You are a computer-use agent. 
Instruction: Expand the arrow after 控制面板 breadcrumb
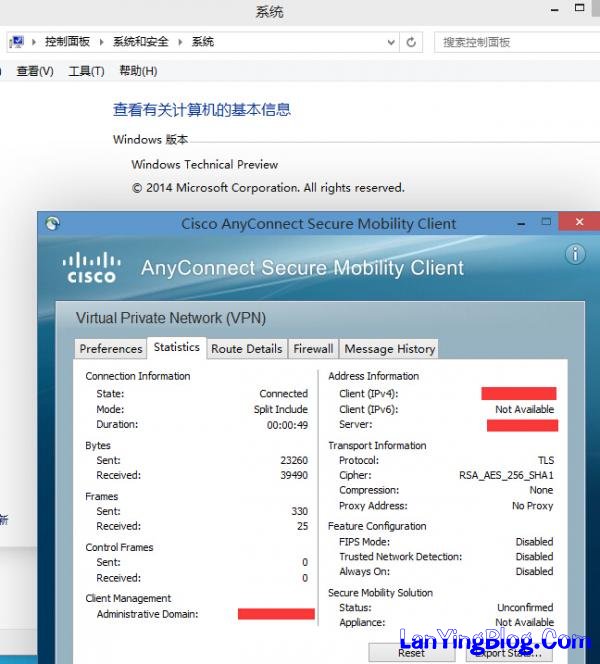click(101, 42)
